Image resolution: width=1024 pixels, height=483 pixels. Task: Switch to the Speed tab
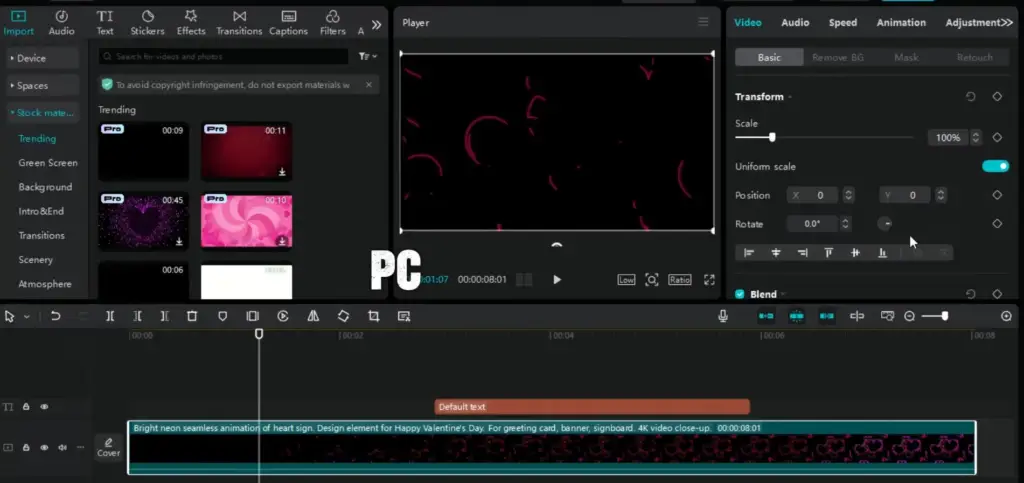point(842,22)
